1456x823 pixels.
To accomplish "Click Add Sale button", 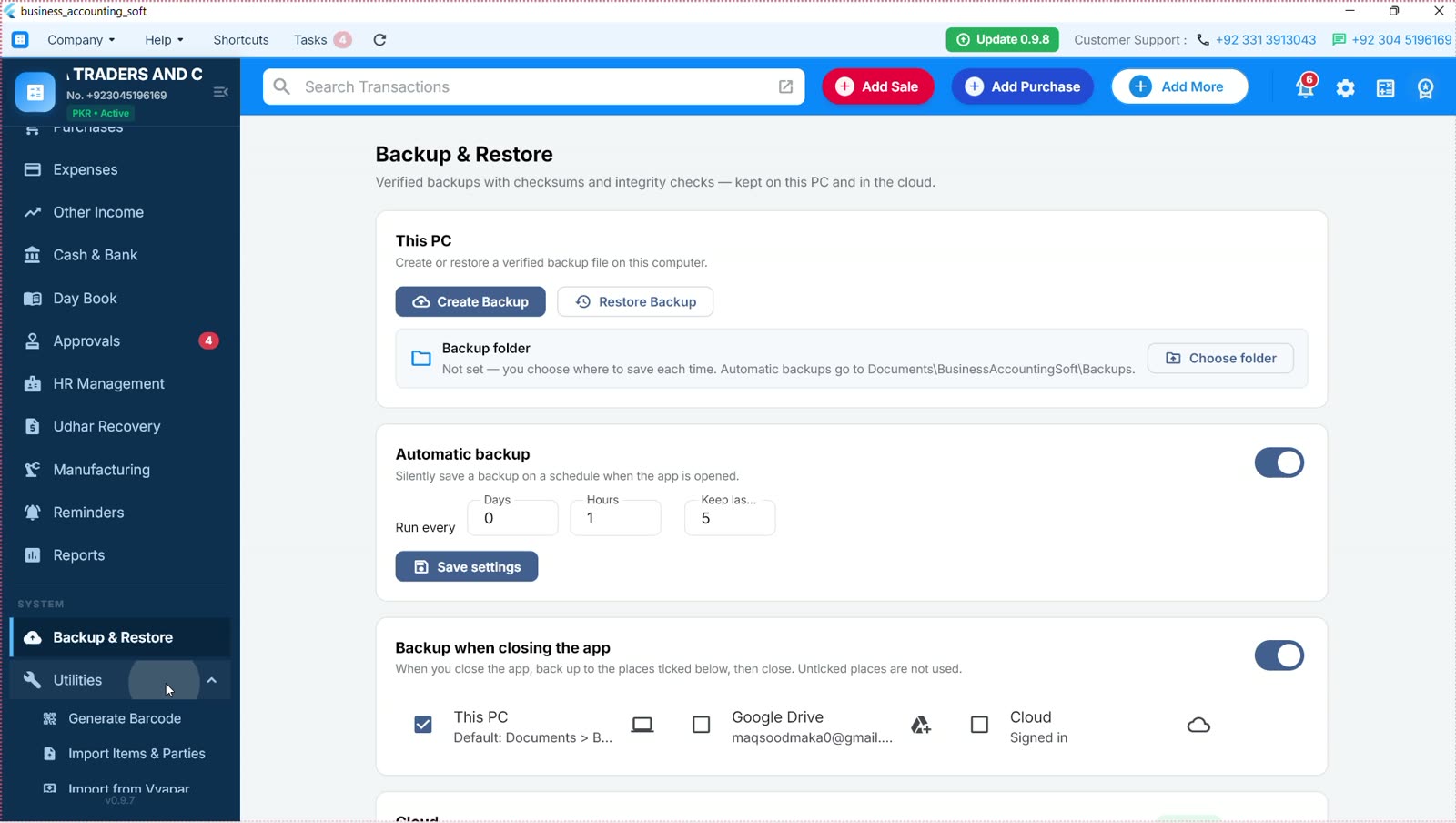I will 878,86.
